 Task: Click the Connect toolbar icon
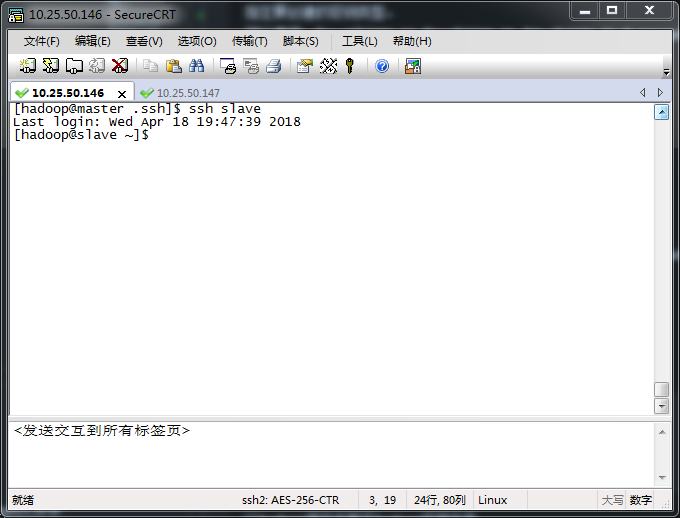(x=28, y=66)
